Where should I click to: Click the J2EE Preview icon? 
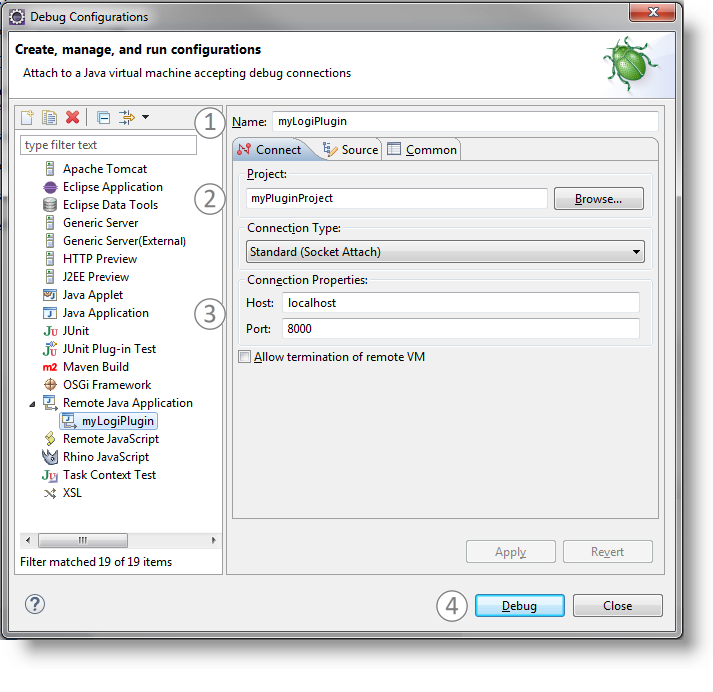50,277
